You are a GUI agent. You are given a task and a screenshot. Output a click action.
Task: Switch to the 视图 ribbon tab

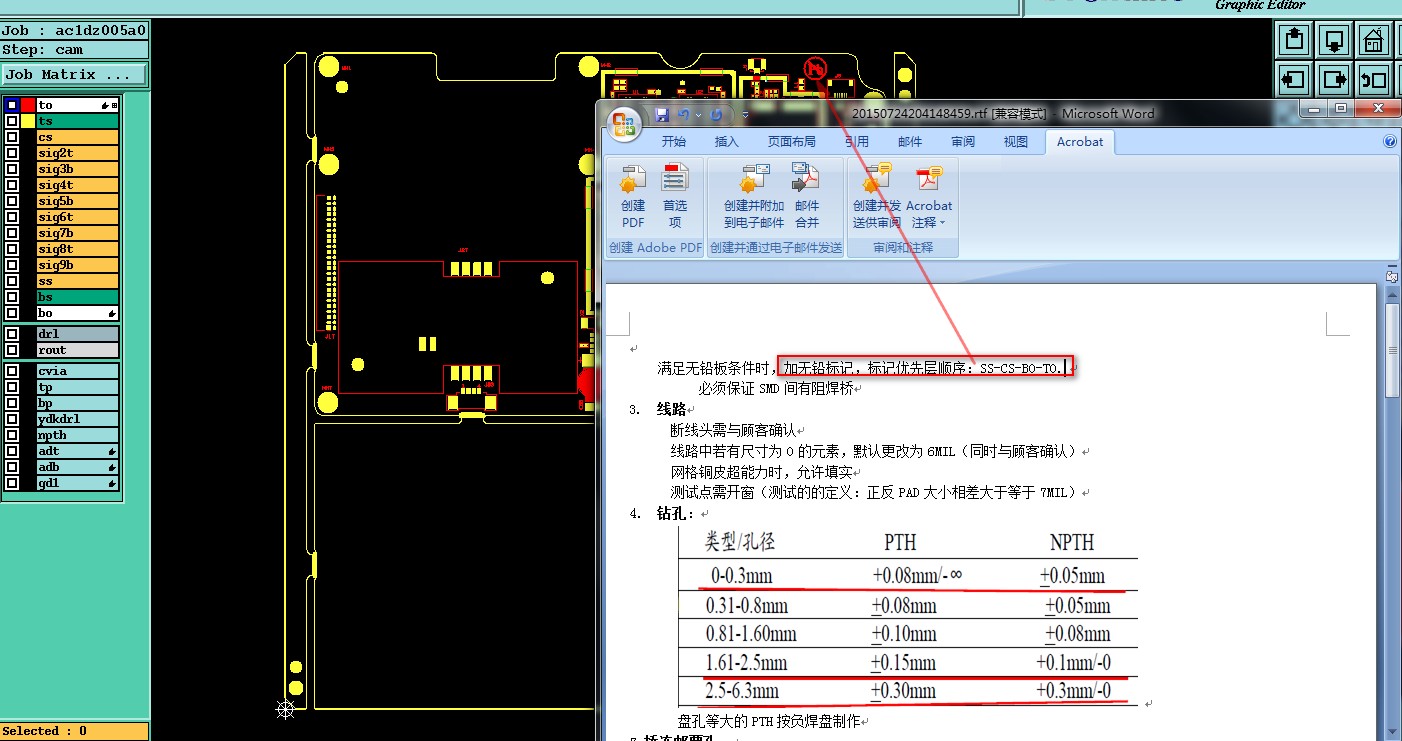tap(1016, 142)
